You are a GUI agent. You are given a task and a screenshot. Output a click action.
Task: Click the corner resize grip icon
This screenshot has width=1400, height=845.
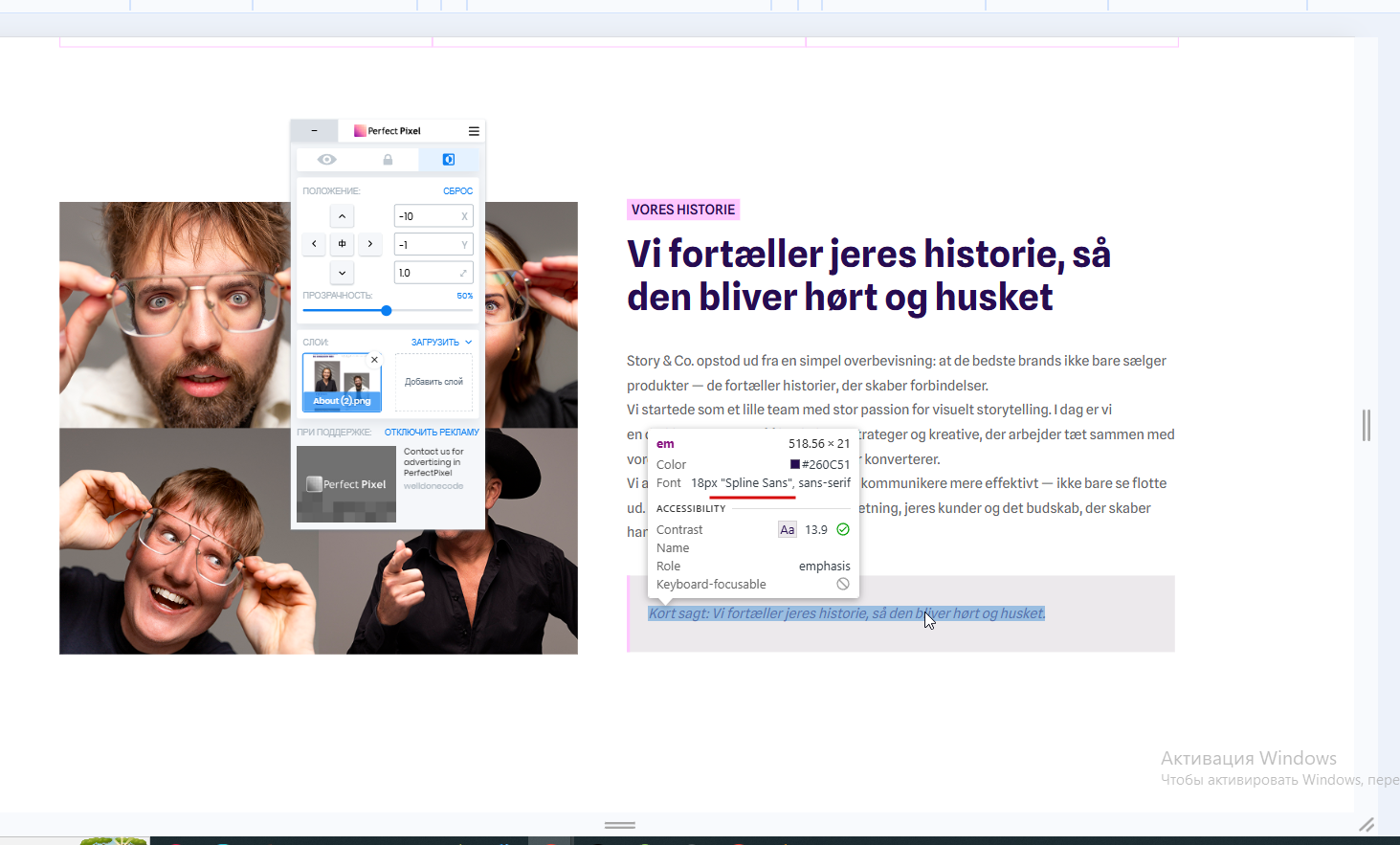click(x=1367, y=824)
